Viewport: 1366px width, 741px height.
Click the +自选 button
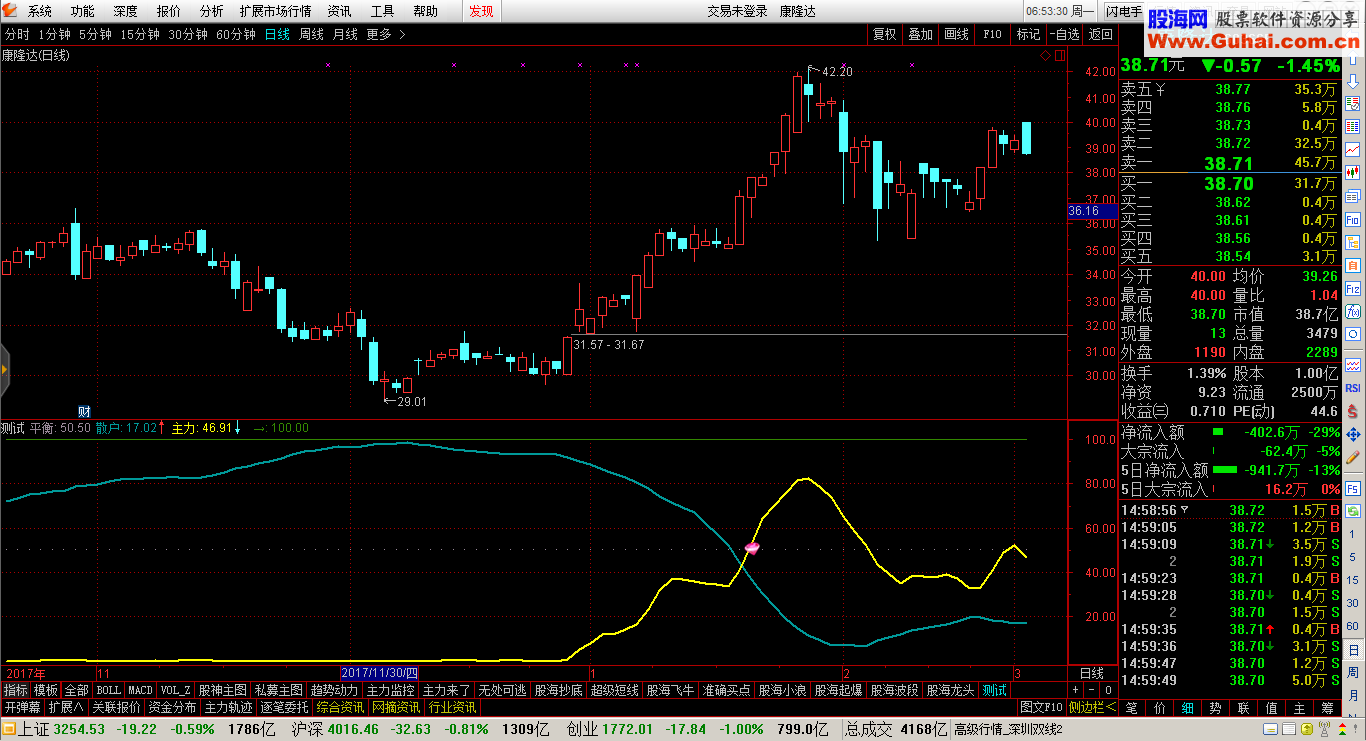(x=1065, y=34)
